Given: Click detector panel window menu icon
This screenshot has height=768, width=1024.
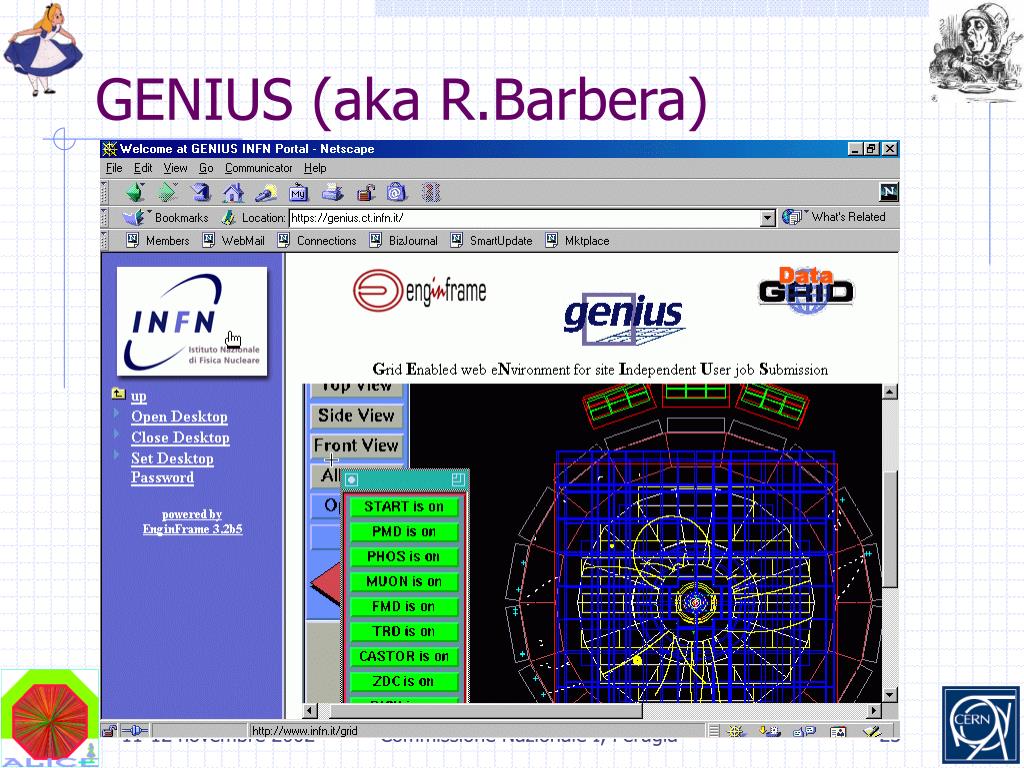Looking at the screenshot, I should pos(351,480).
